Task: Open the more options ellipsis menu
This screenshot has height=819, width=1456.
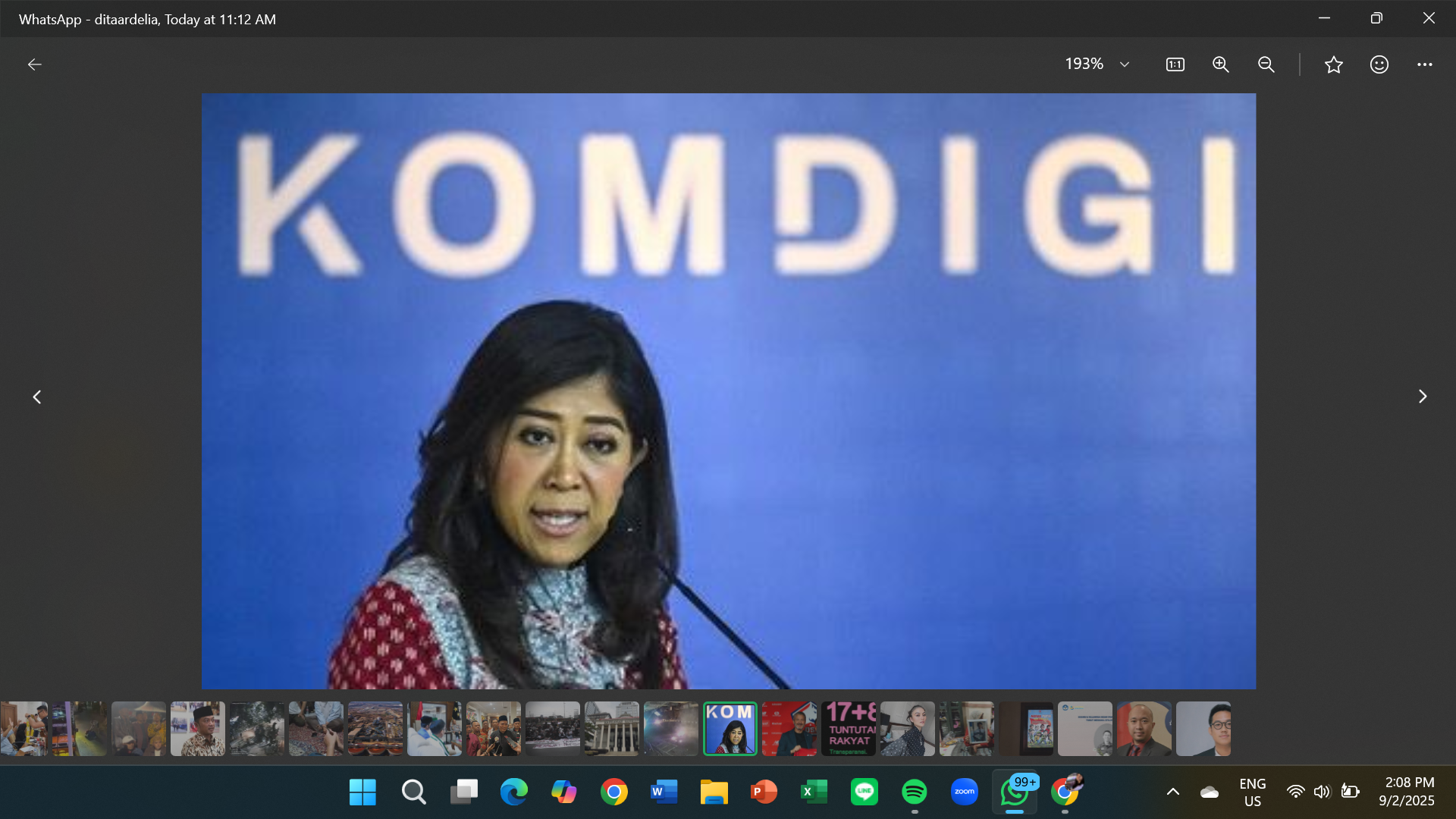Action: (x=1425, y=64)
